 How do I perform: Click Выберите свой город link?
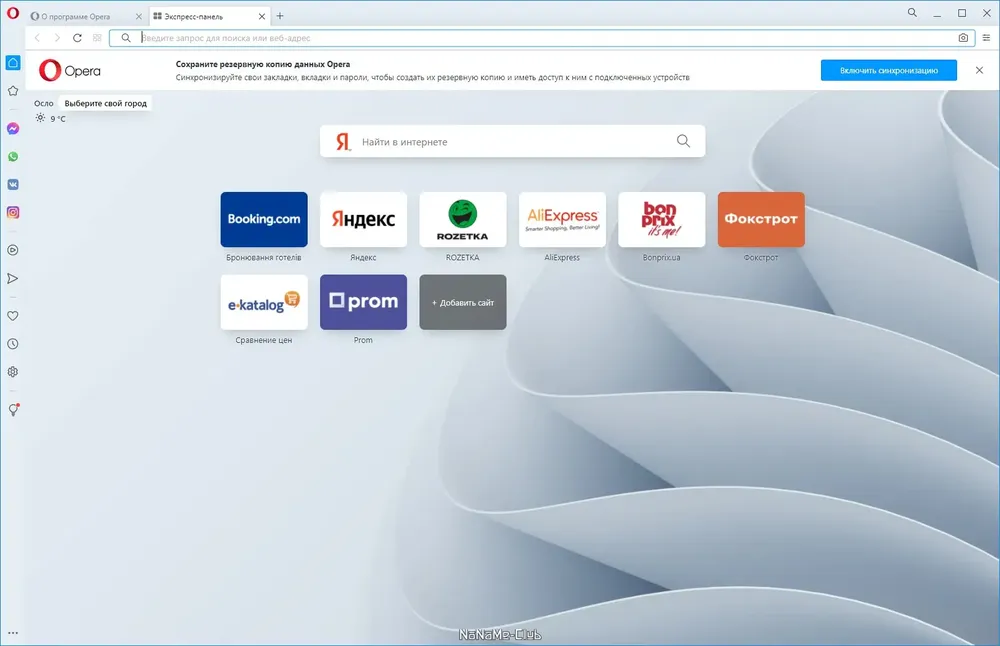click(x=105, y=103)
